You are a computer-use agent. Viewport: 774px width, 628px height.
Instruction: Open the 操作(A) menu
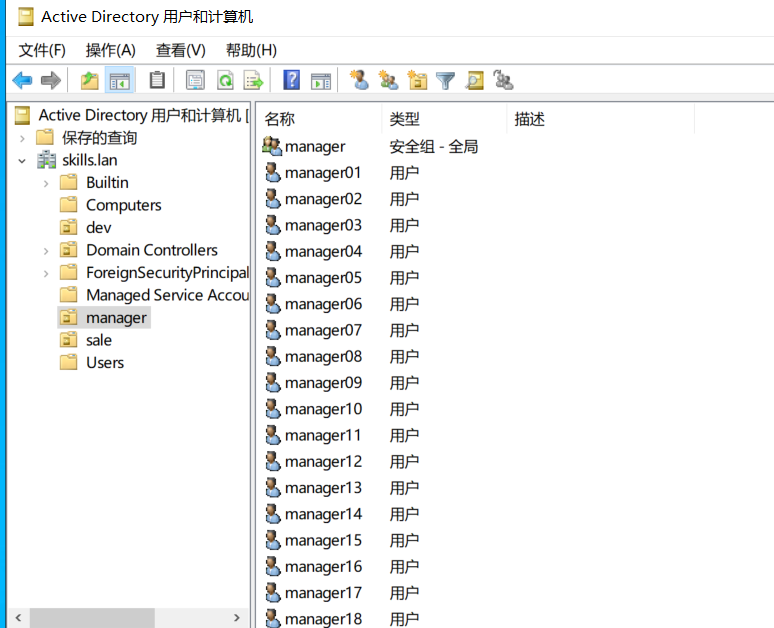click(x=110, y=50)
